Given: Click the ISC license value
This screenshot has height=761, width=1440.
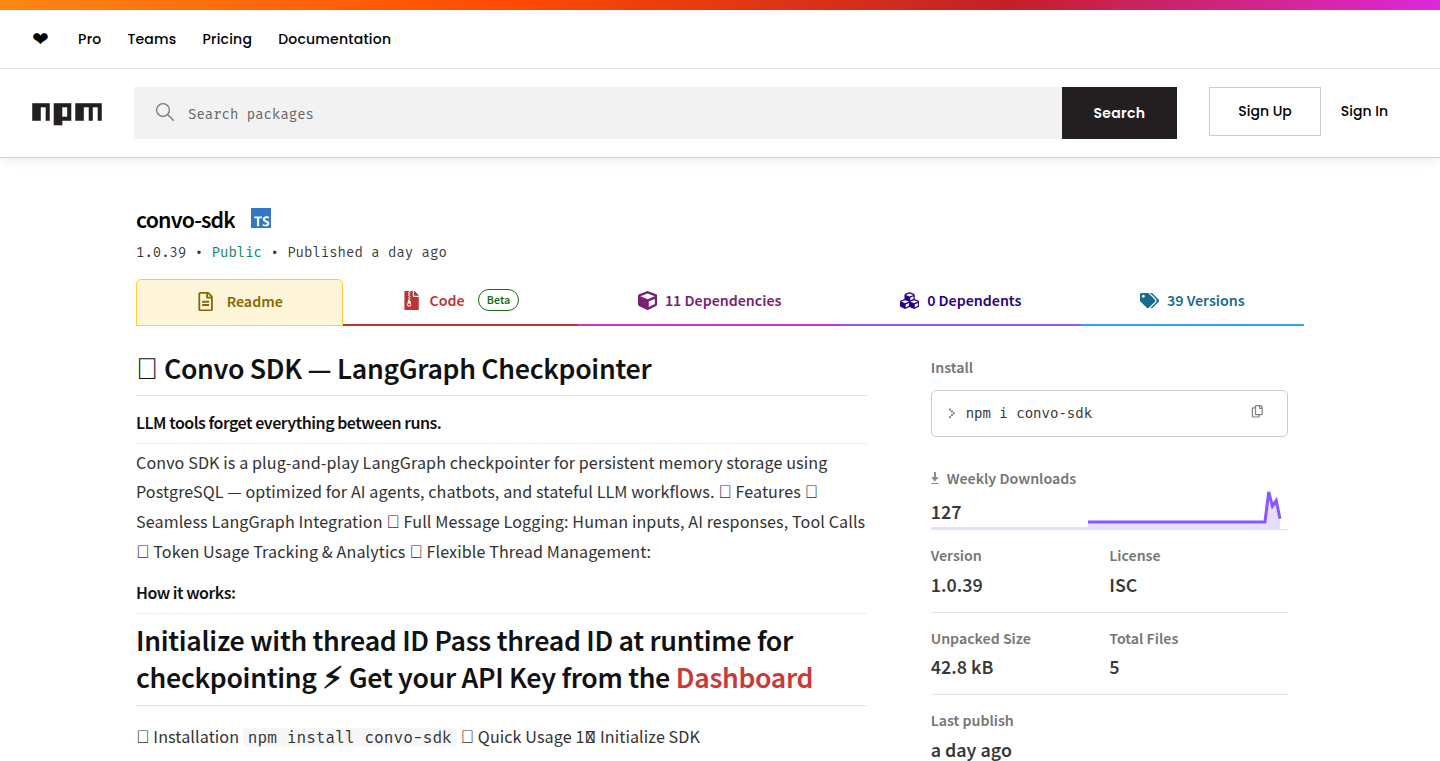Looking at the screenshot, I should tap(1123, 586).
